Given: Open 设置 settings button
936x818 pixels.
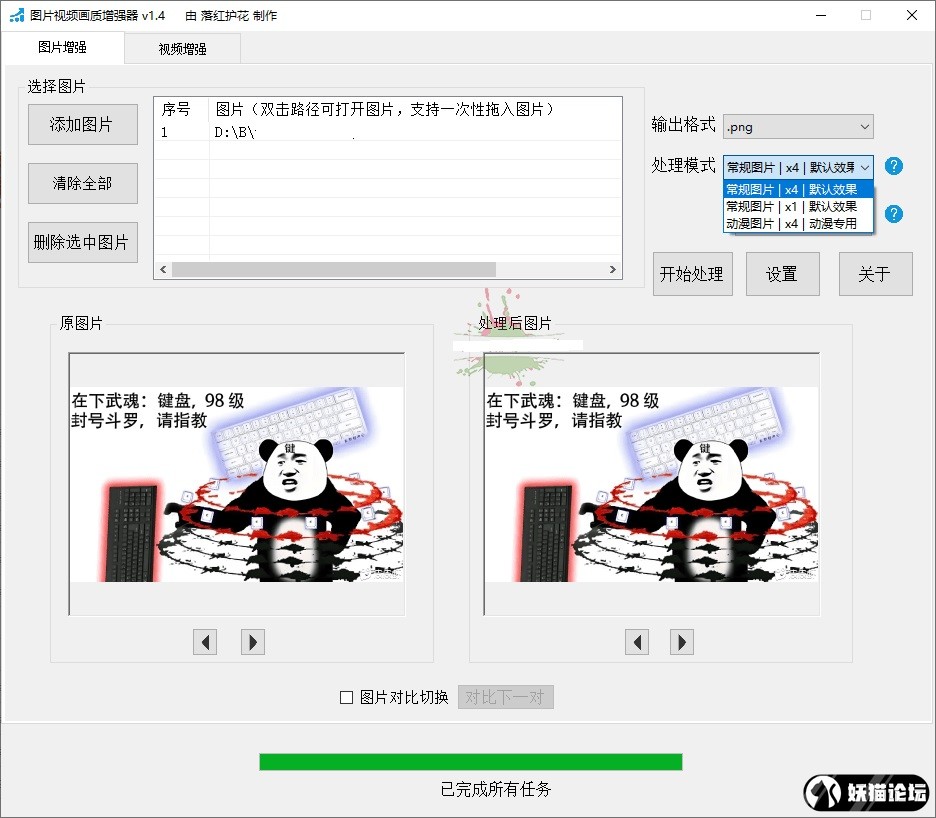Looking at the screenshot, I should 783,274.
